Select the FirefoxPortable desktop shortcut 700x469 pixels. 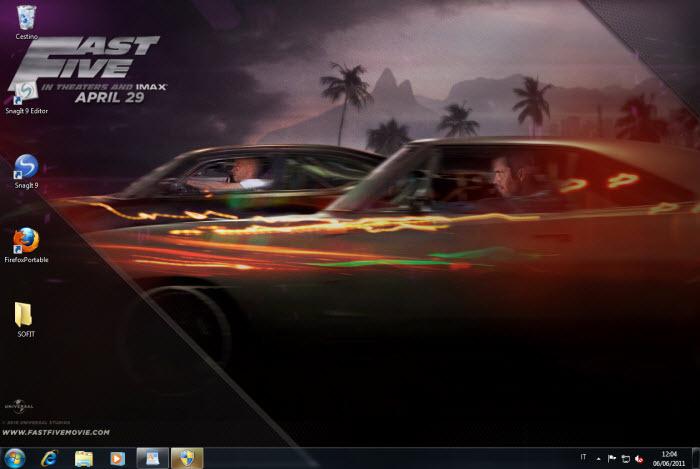coord(26,245)
